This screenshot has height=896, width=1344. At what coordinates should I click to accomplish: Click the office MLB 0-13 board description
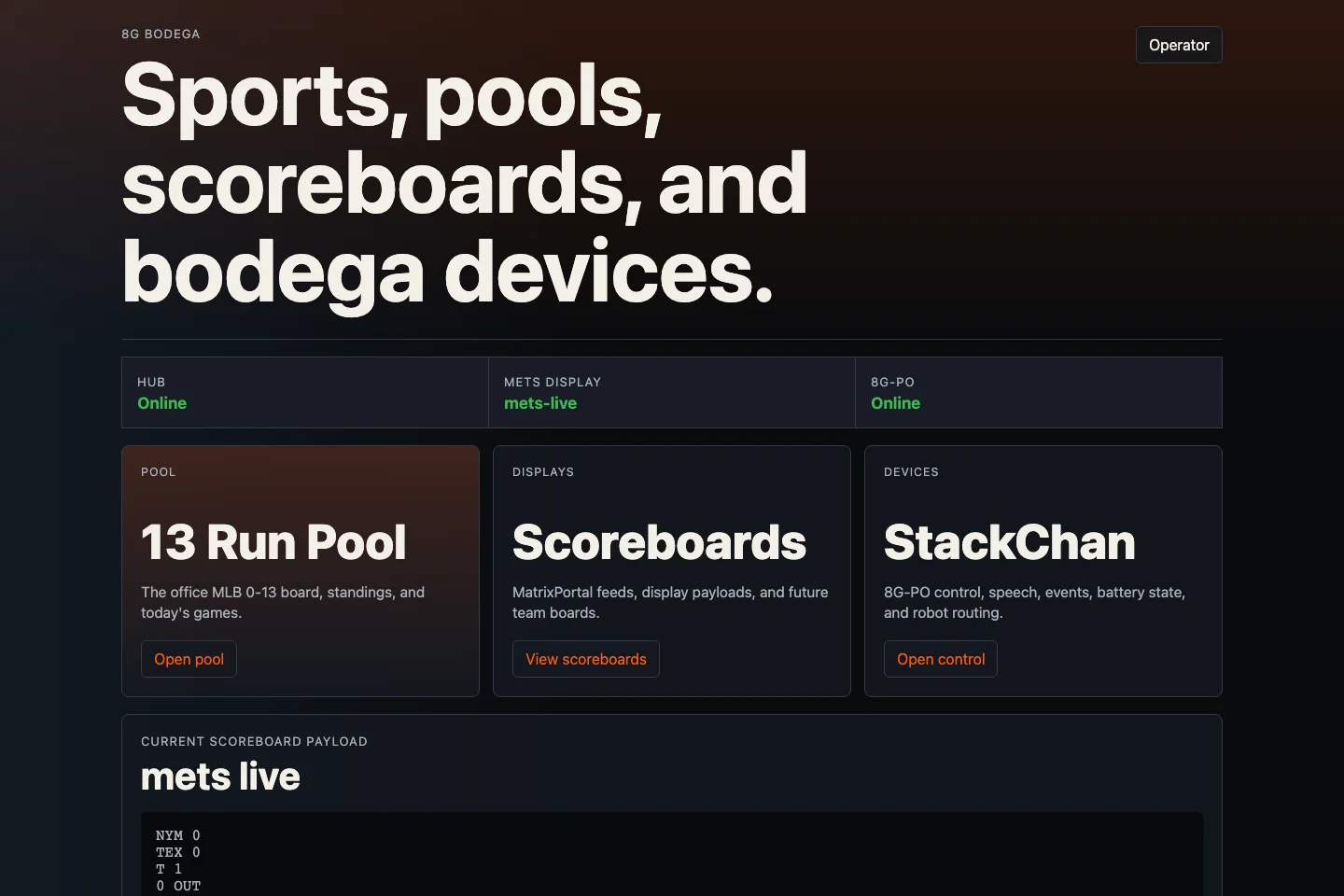tap(283, 602)
